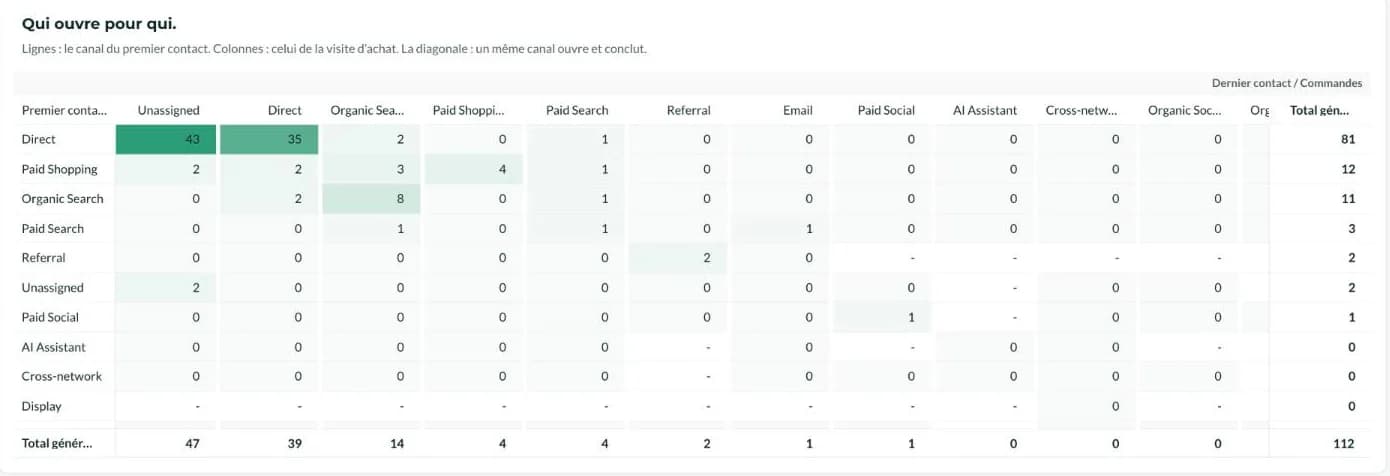1390x476 pixels.
Task: Click the 'Unassigned' column header
Action: coord(168,110)
